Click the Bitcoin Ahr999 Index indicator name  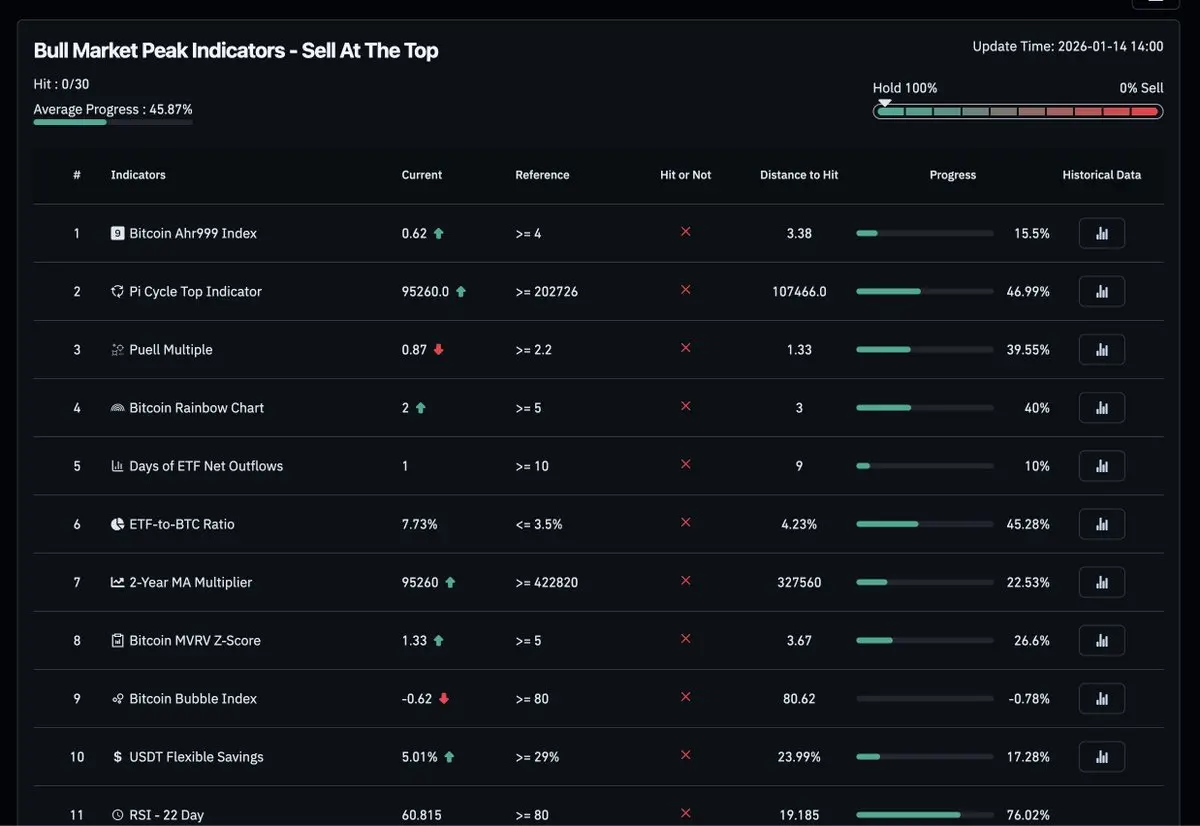coord(192,233)
